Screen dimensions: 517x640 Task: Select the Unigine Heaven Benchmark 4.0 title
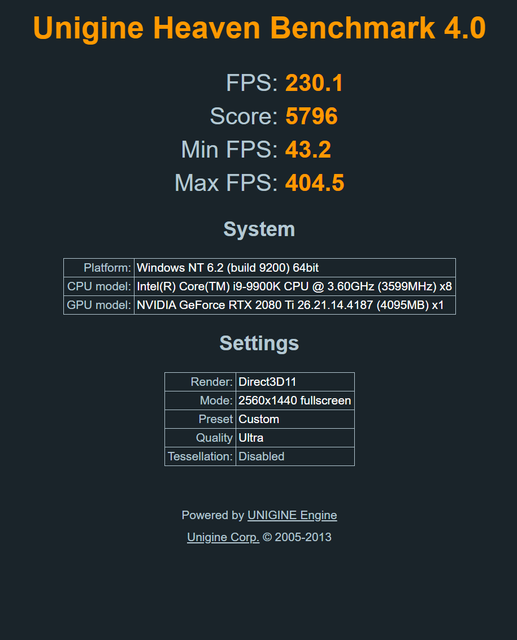259,28
